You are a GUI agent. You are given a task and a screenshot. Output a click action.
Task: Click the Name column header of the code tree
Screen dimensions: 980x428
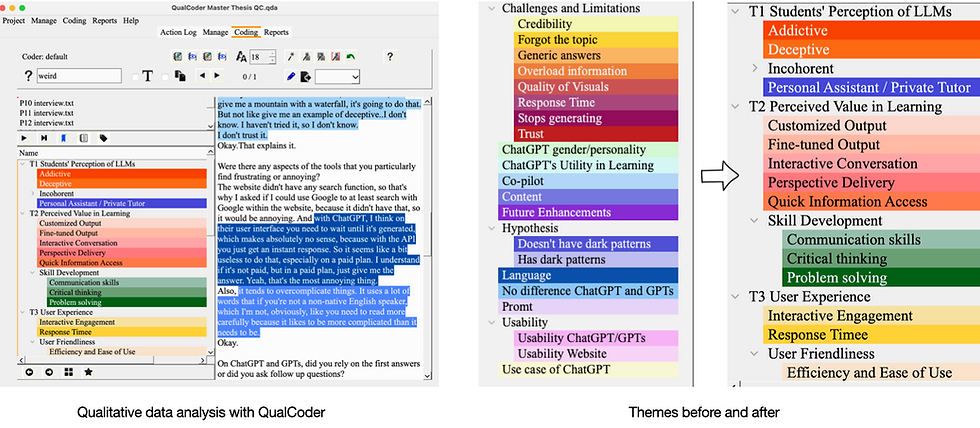click(x=111, y=152)
